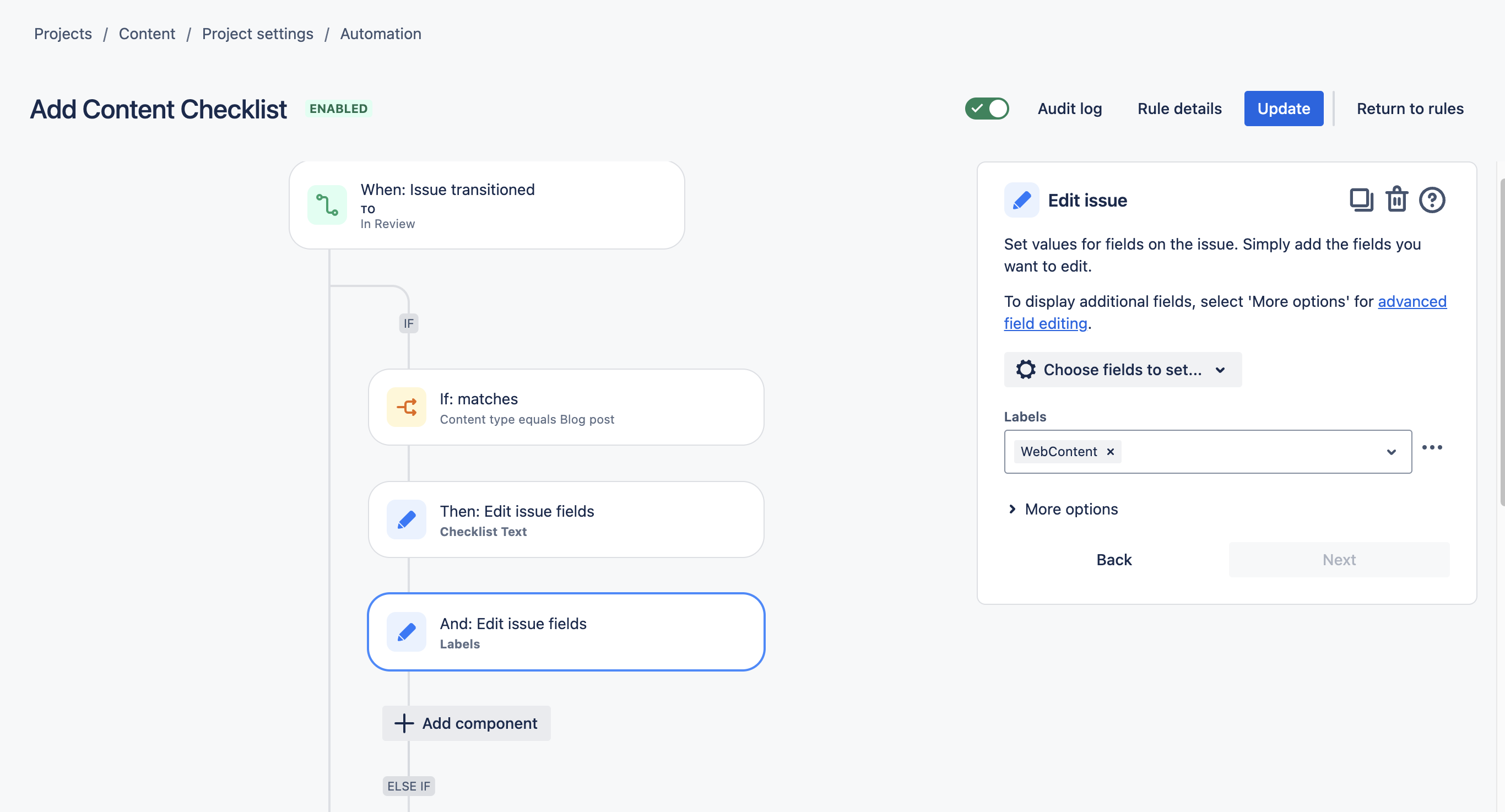
Task: Click the Update button
Action: click(1284, 109)
